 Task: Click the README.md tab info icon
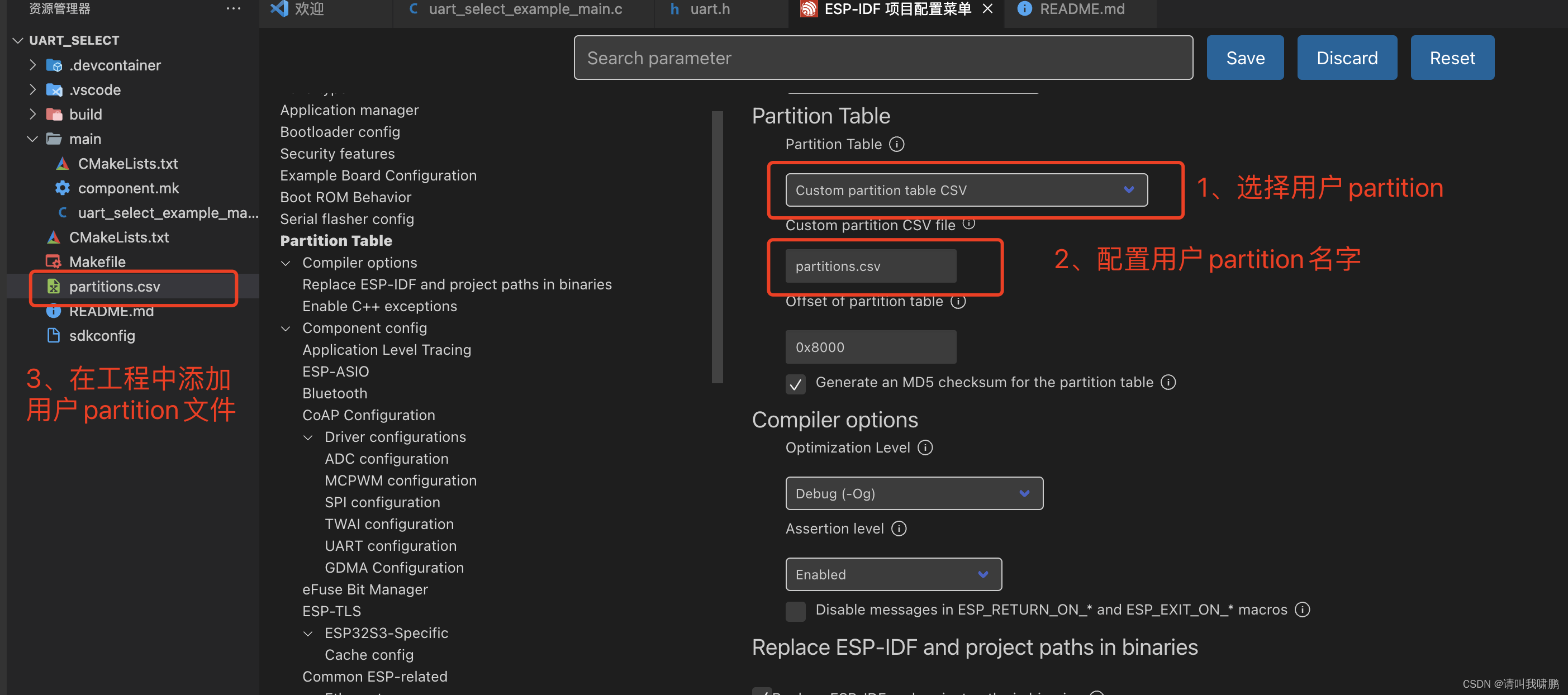1024,8
